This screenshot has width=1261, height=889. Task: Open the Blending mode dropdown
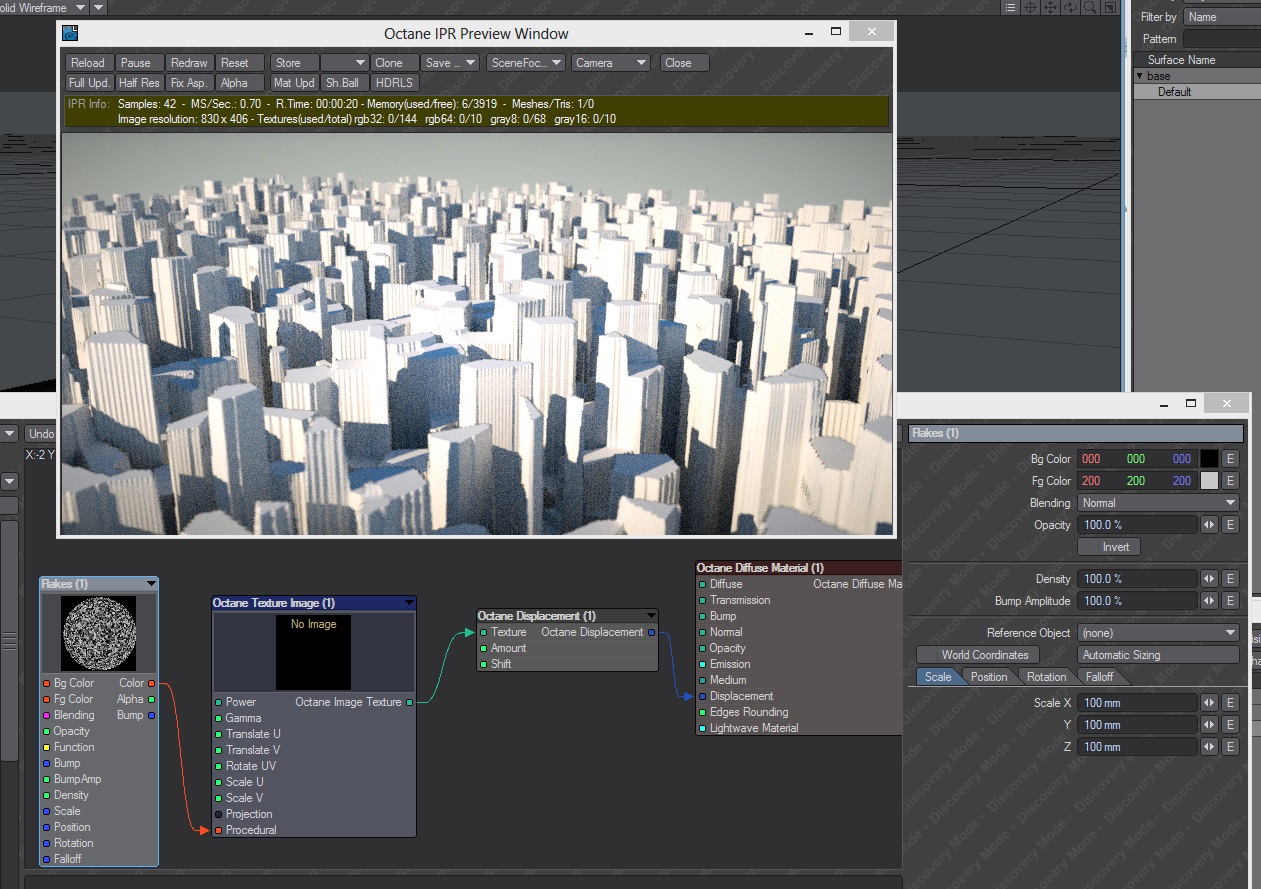(1158, 503)
